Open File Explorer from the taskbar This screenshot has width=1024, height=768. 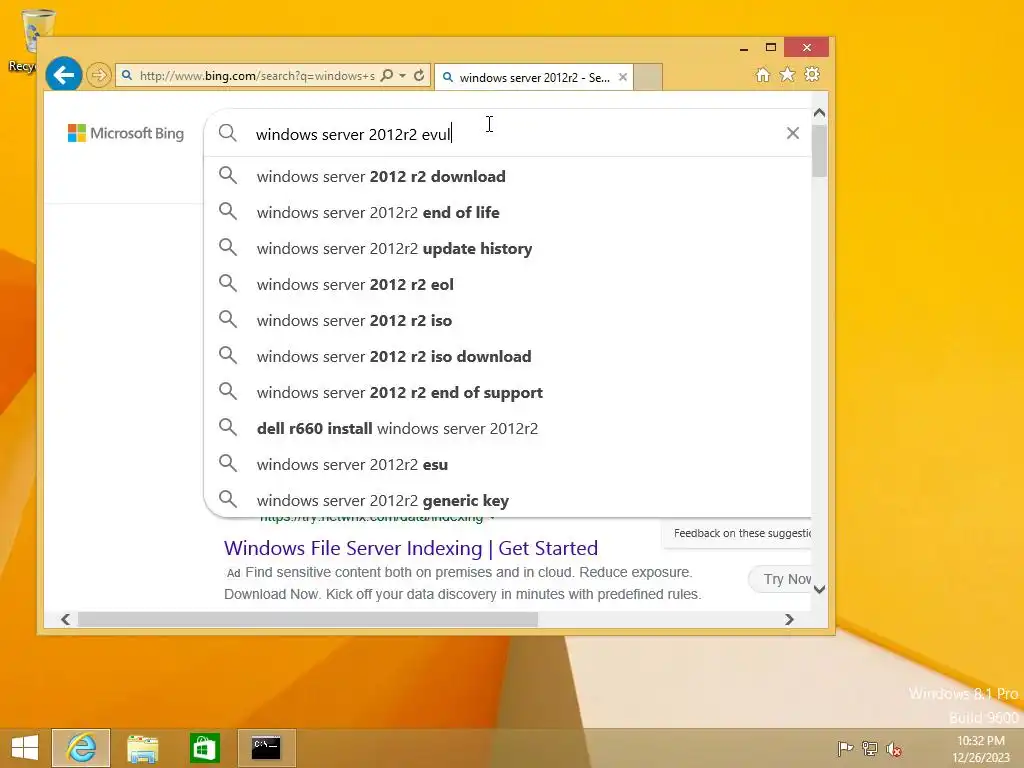[x=142, y=748]
